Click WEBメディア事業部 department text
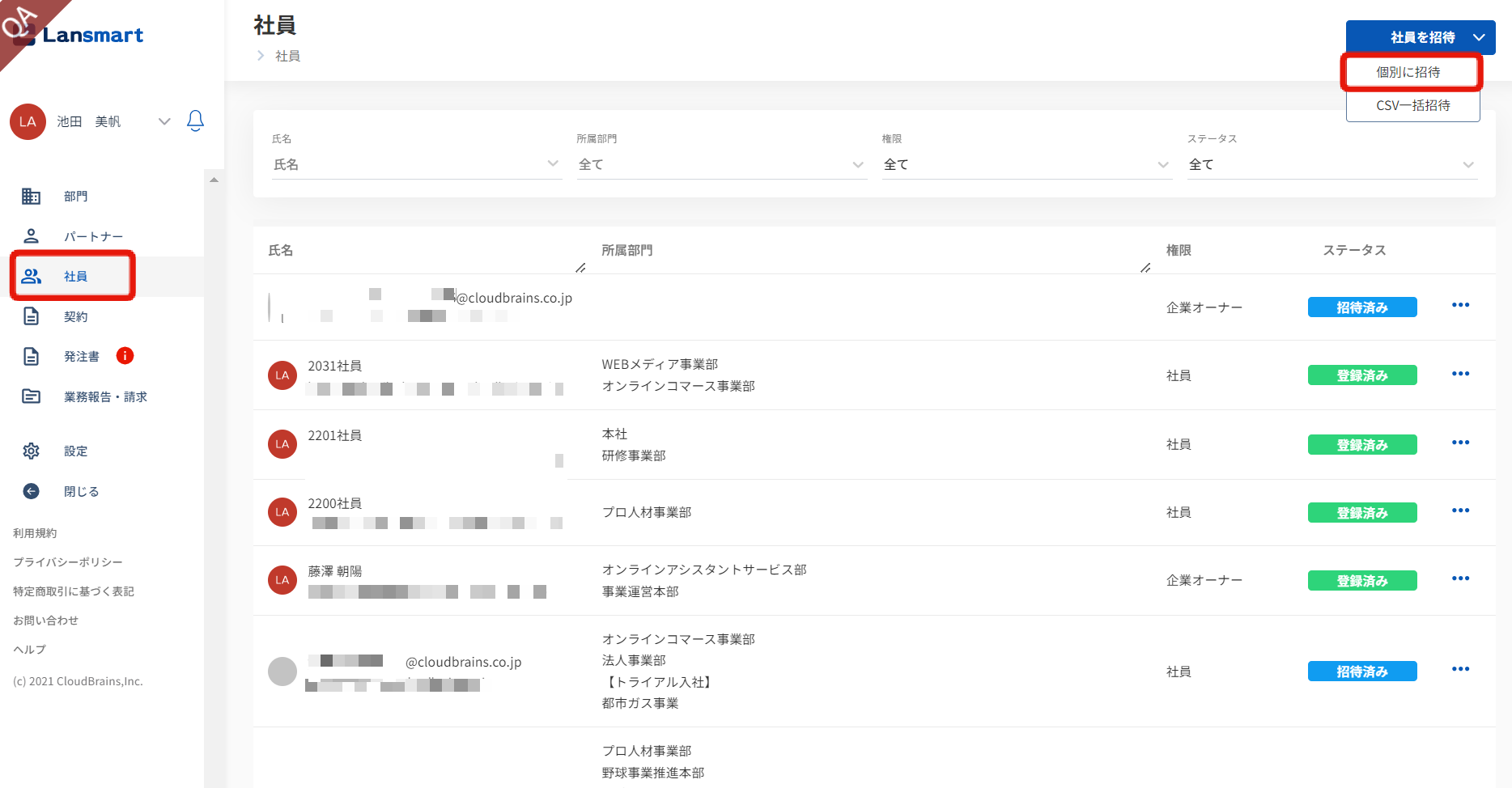Image resolution: width=1512 pixels, height=788 pixels. [x=660, y=364]
